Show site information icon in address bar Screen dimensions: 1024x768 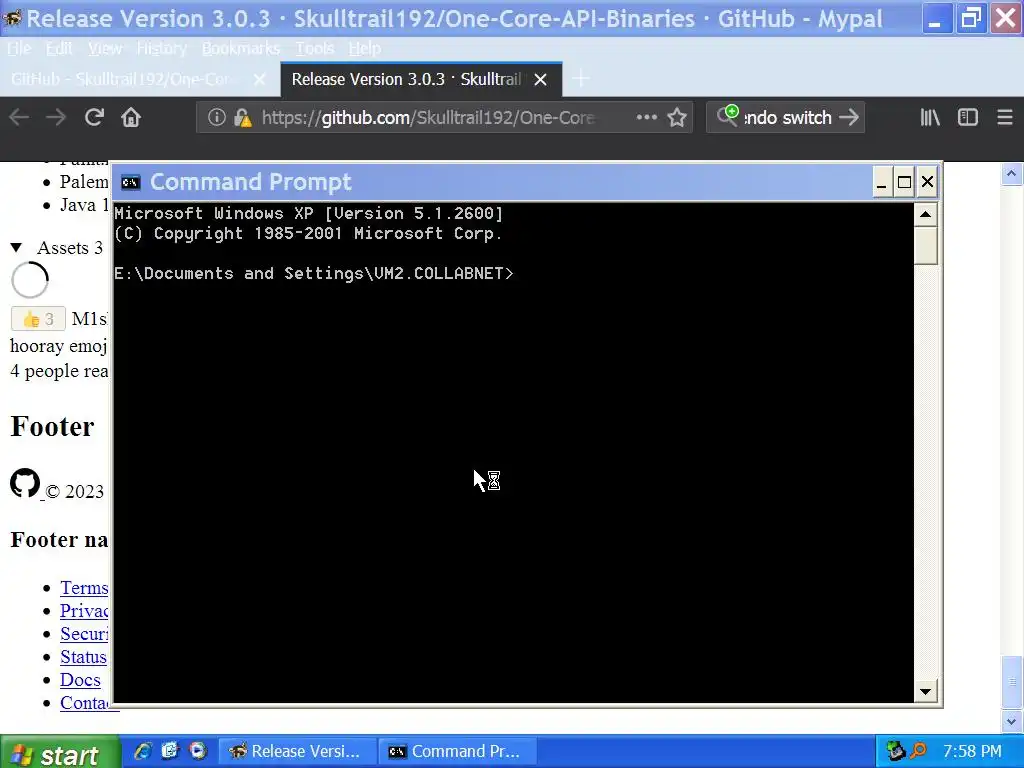pos(217,118)
